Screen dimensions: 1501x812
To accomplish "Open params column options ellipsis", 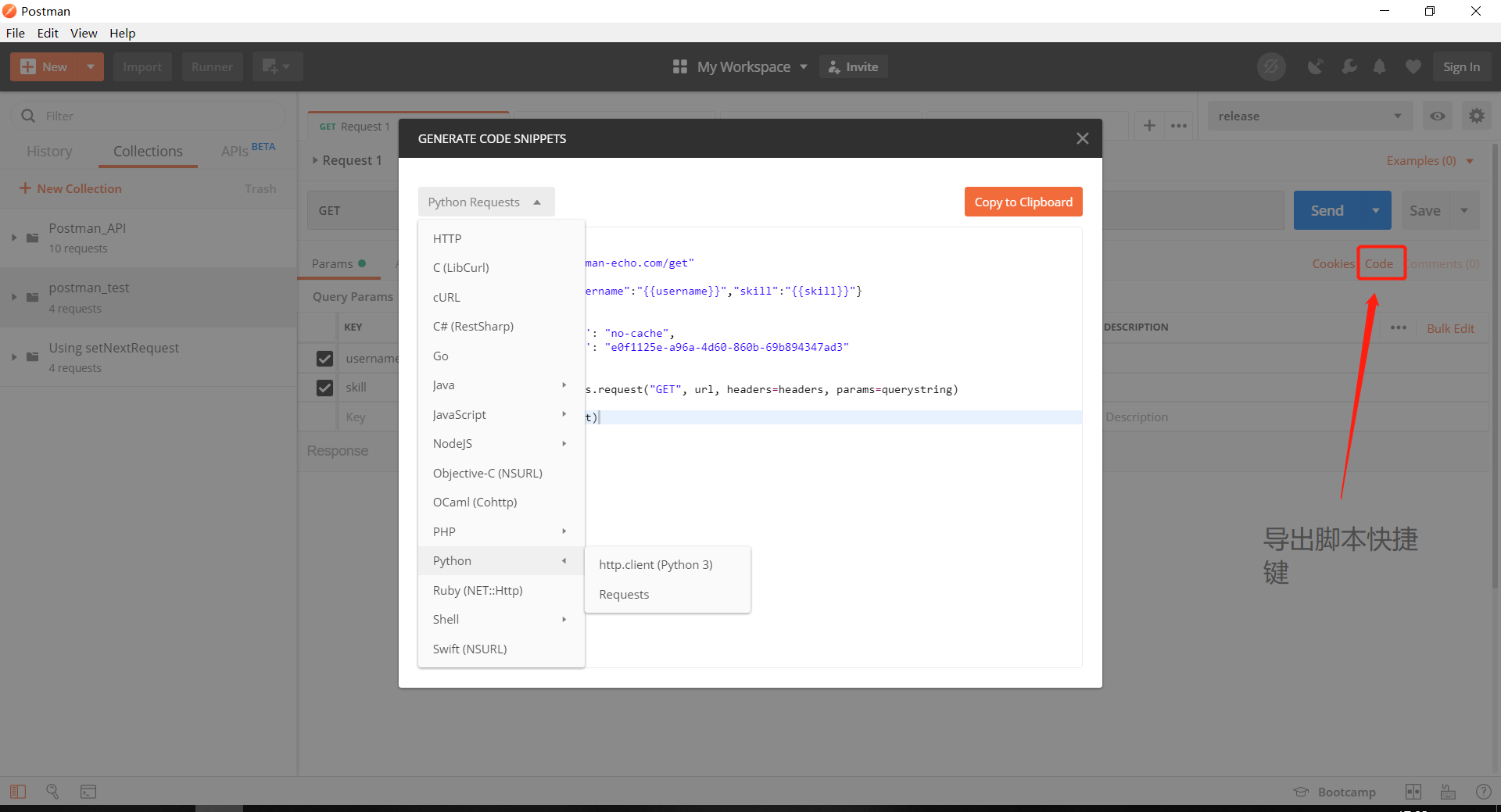I will coord(1398,327).
